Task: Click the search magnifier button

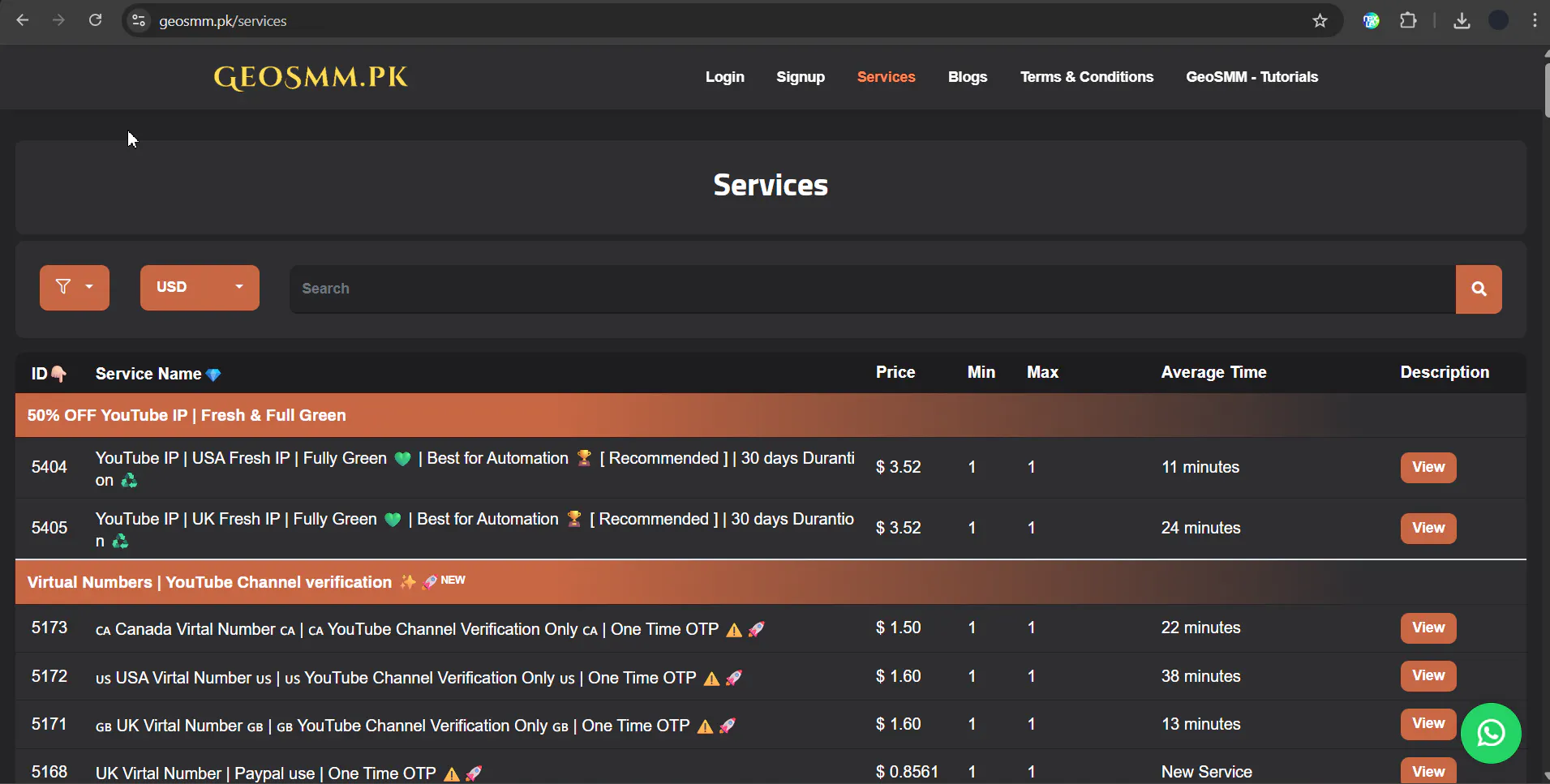Action: (x=1479, y=289)
